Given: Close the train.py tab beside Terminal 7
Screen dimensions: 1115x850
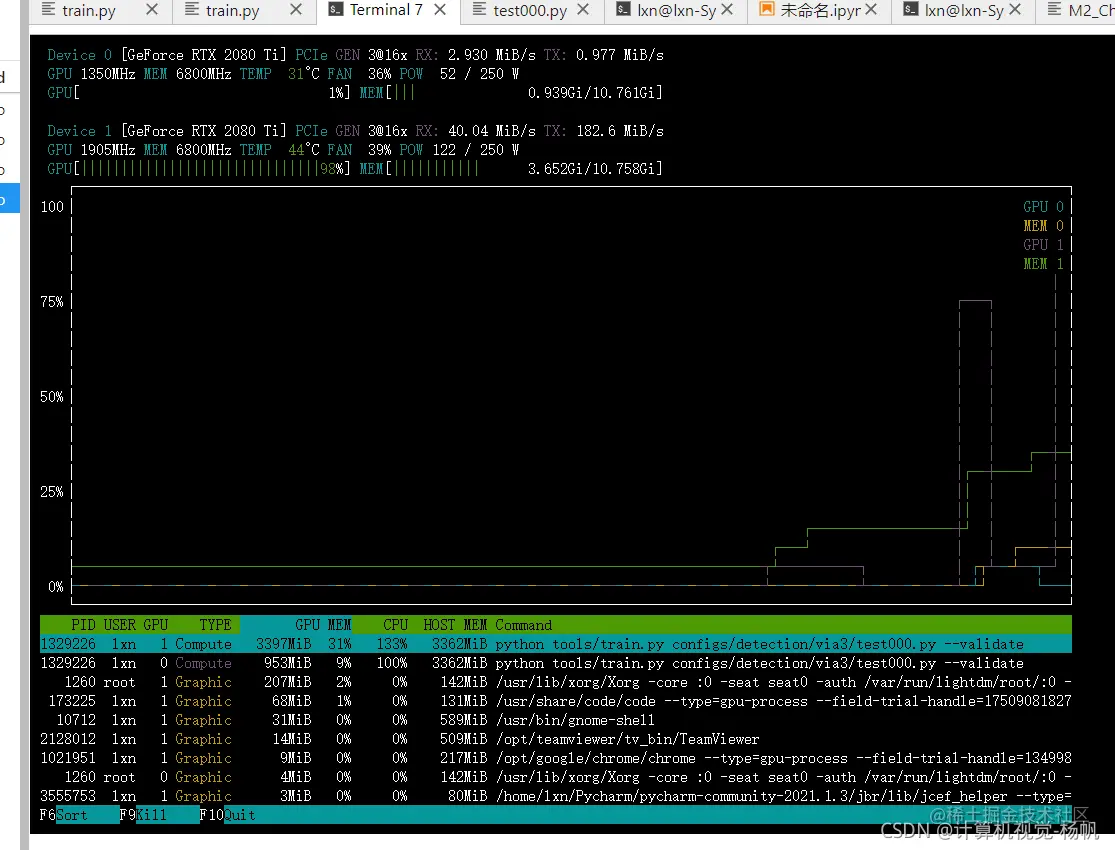Looking at the screenshot, I should pos(297,10).
